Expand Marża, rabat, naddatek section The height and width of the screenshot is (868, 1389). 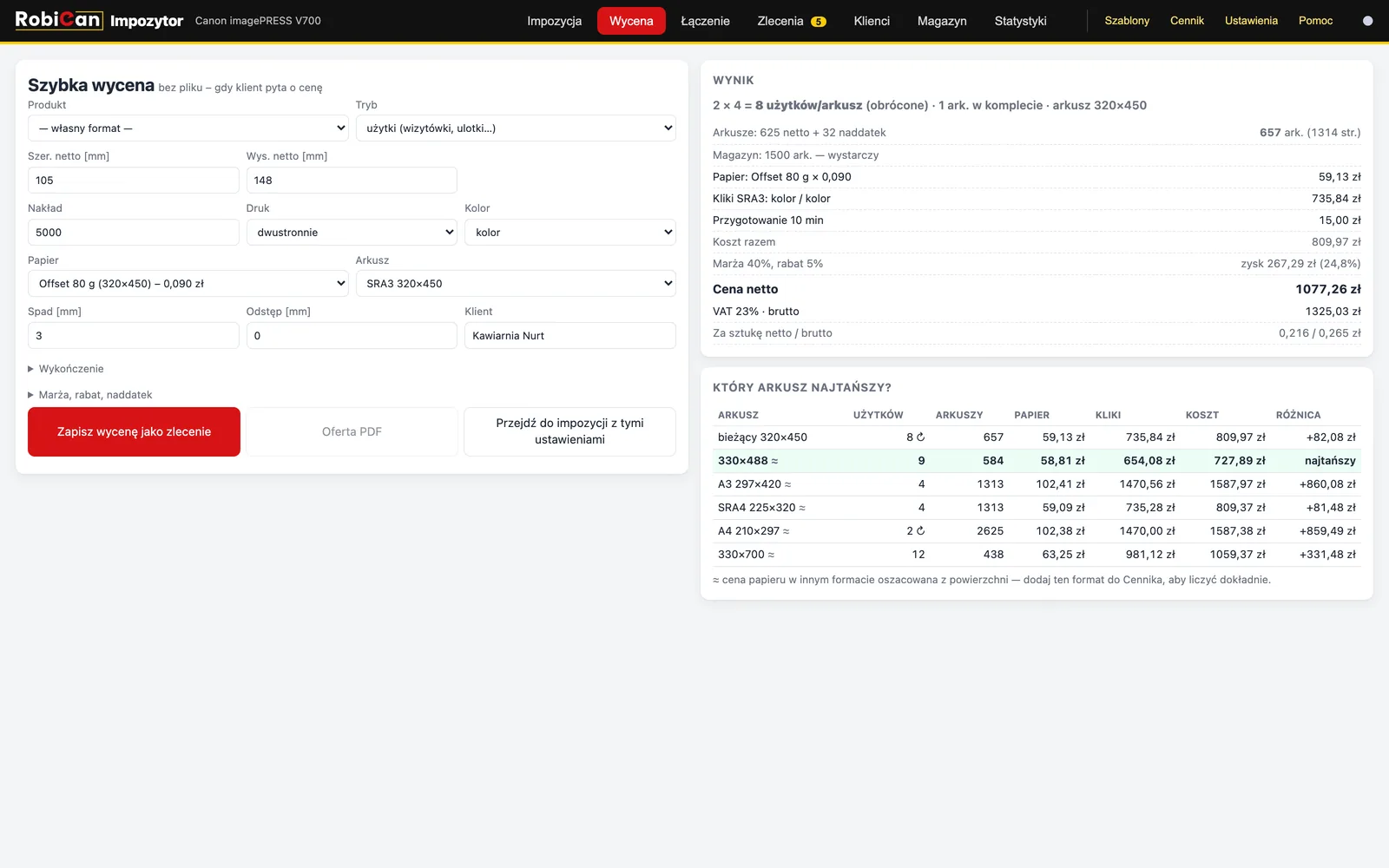coord(90,395)
